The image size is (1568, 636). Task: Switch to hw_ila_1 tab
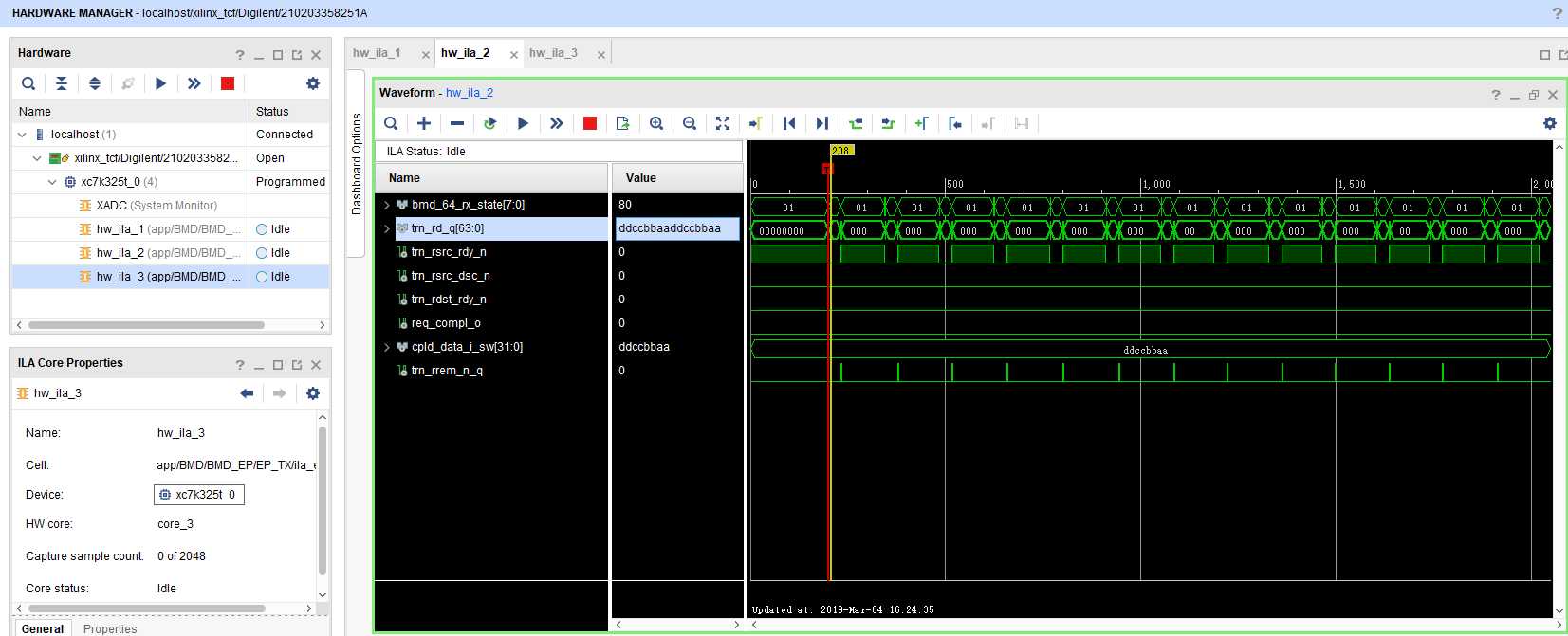(377, 53)
